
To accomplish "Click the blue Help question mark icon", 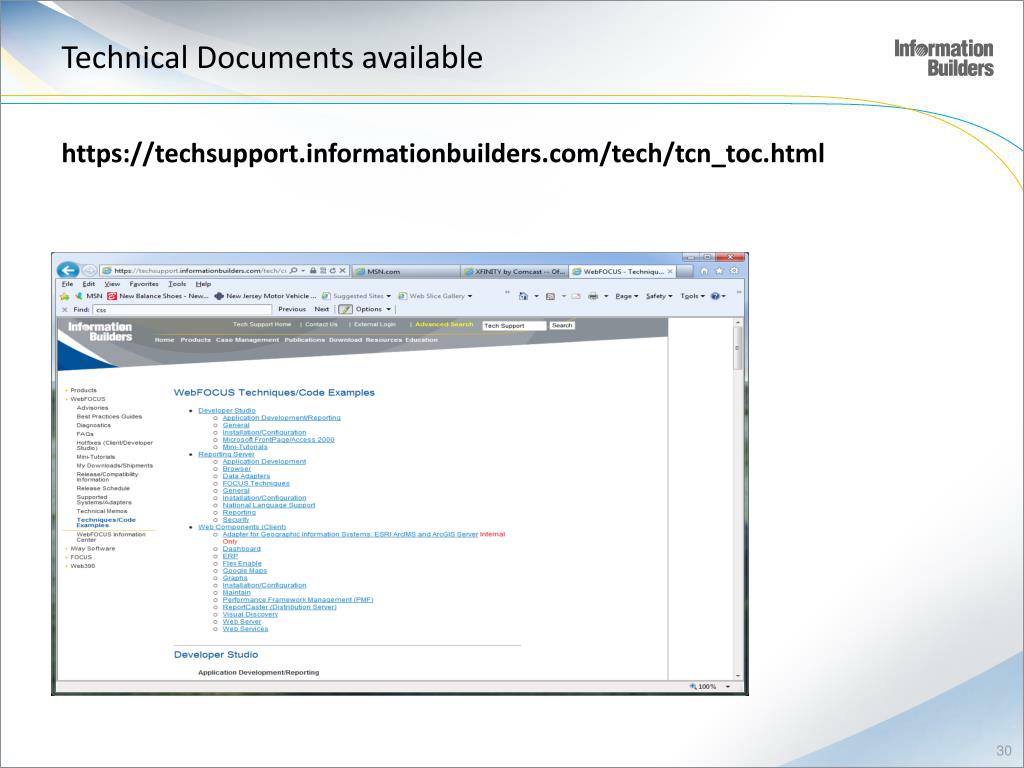I will coord(715,296).
